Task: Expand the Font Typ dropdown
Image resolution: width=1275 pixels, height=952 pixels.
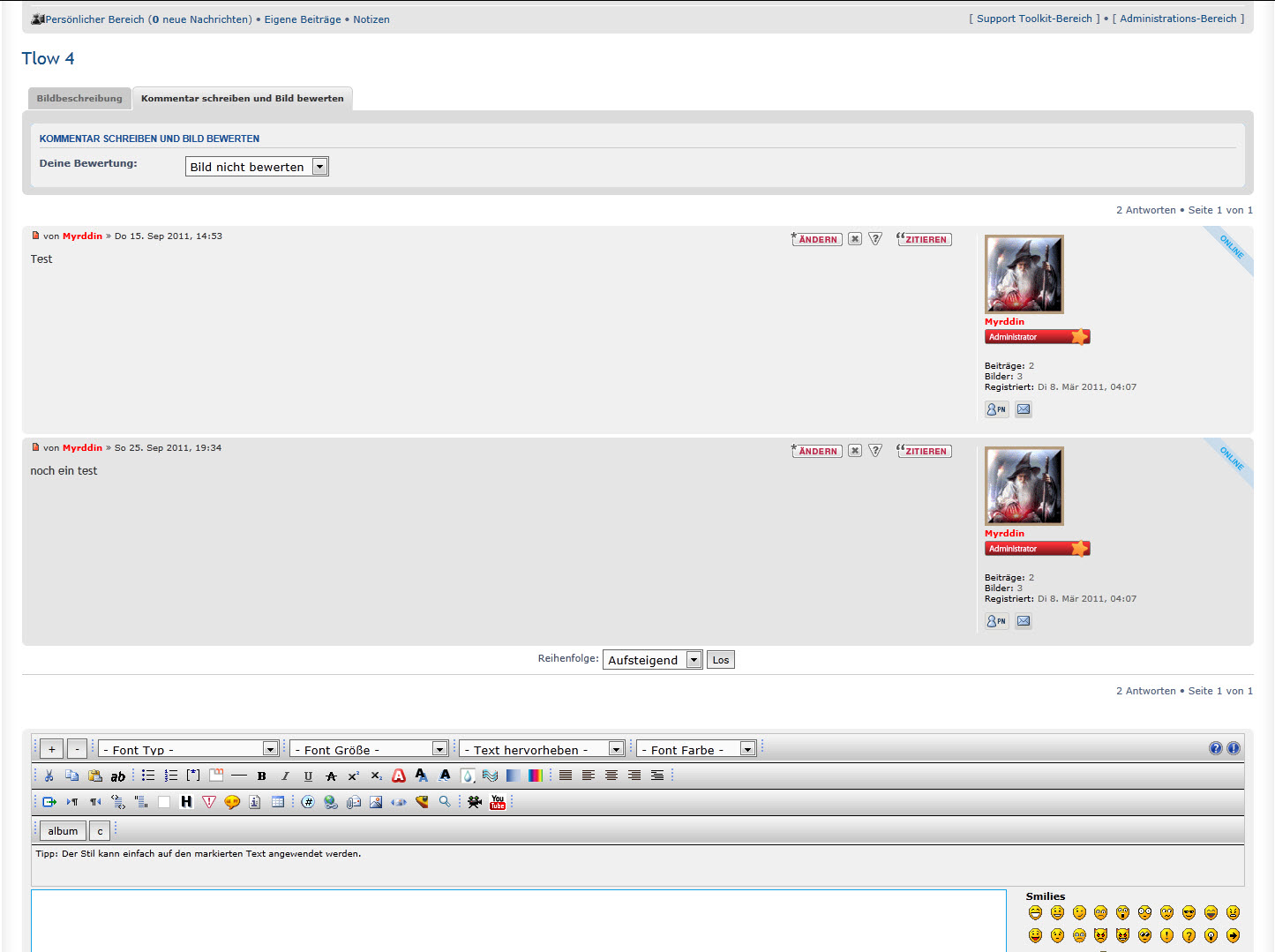Action: (189, 749)
